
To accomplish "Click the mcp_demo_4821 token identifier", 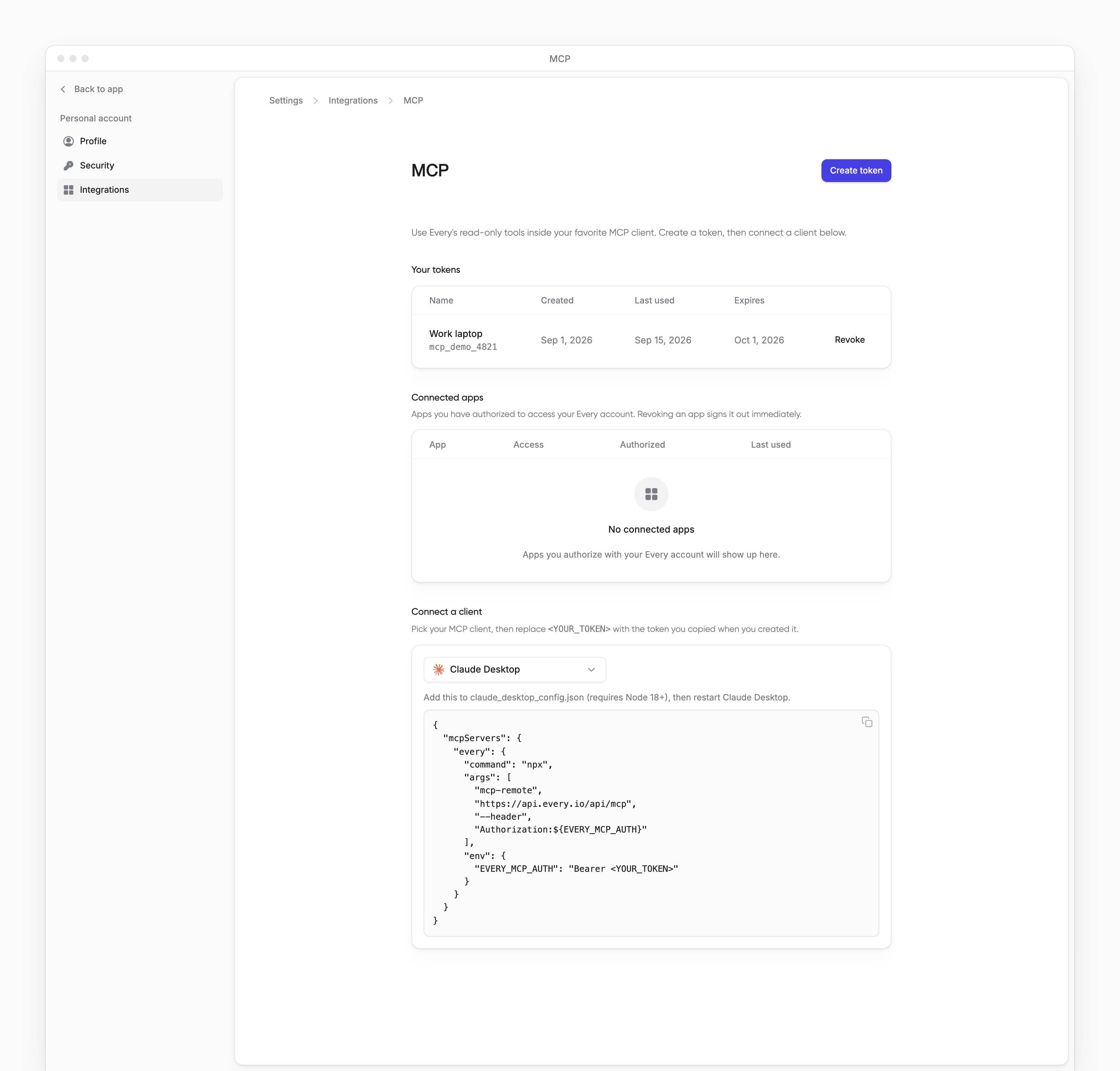I will pyautogui.click(x=462, y=347).
